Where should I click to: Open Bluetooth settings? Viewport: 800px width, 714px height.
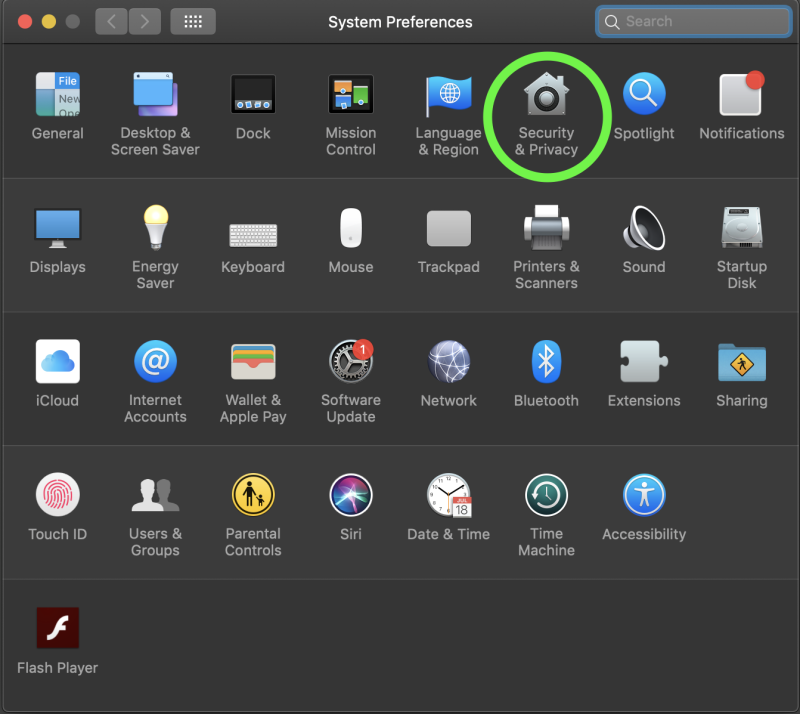546,361
